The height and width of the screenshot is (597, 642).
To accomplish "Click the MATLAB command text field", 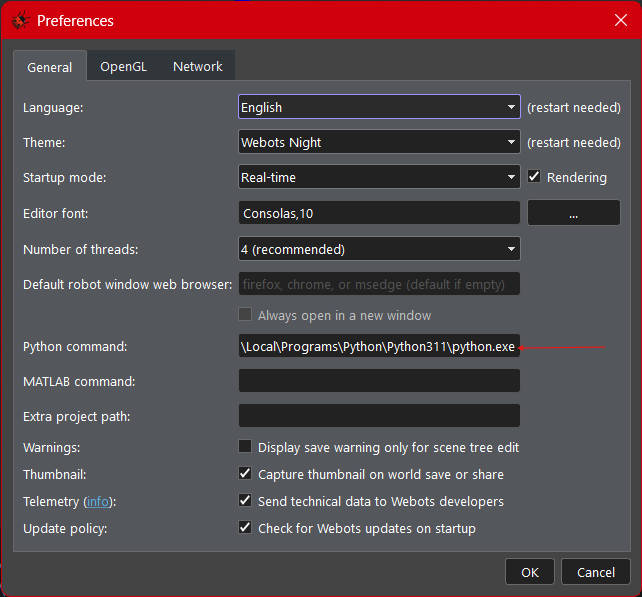I will click(x=379, y=381).
